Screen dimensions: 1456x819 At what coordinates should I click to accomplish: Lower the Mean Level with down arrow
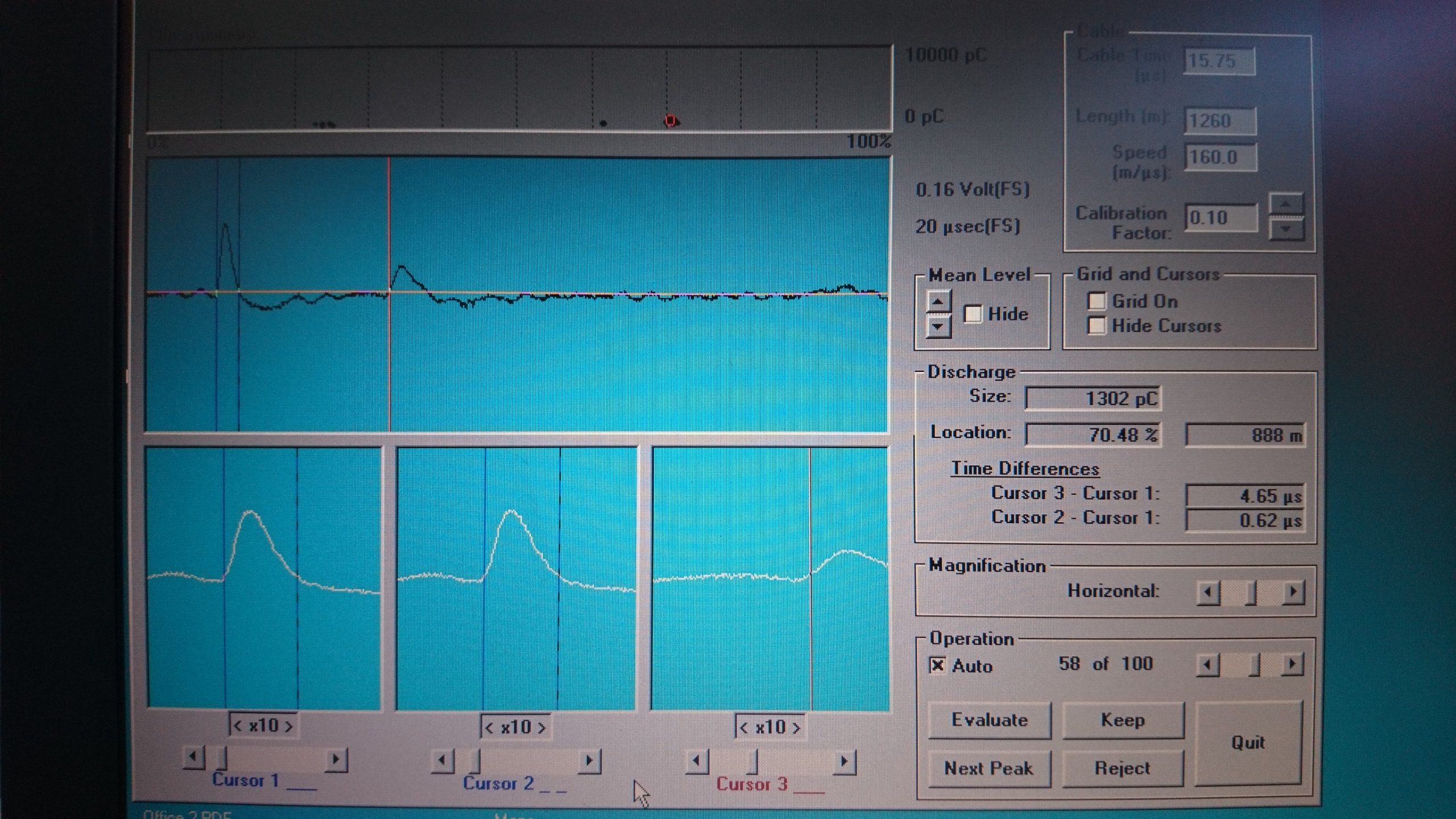938,326
